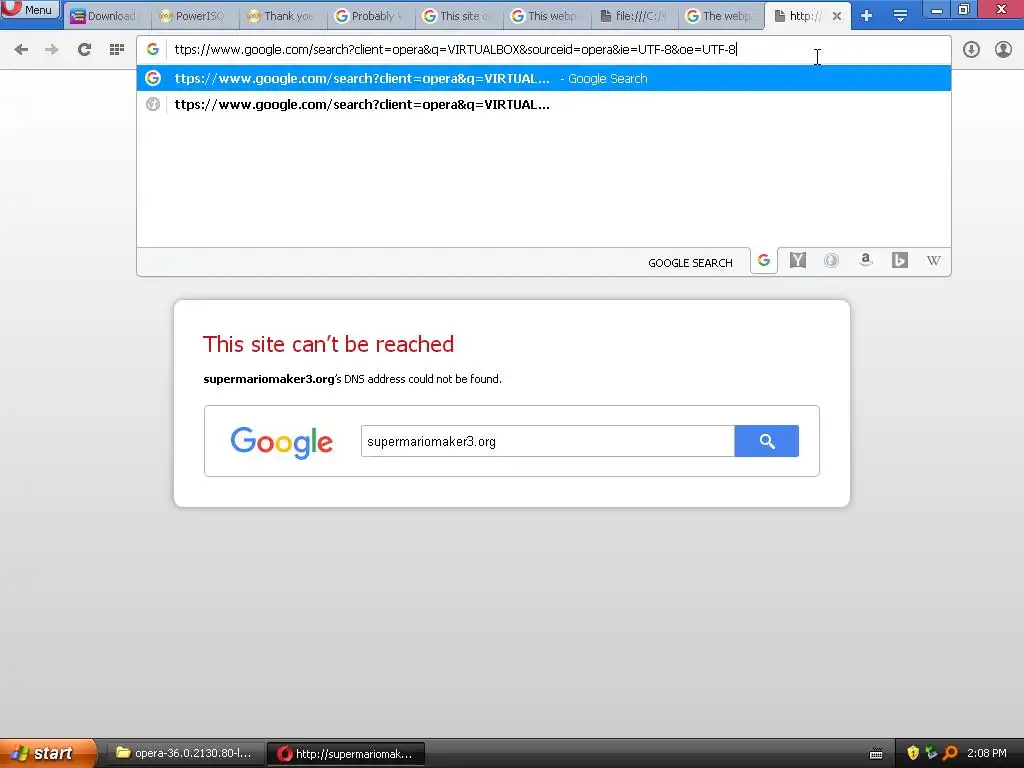Reload the current page
Viewport: 1024px width, 768px height.
[x=84, y=50]
